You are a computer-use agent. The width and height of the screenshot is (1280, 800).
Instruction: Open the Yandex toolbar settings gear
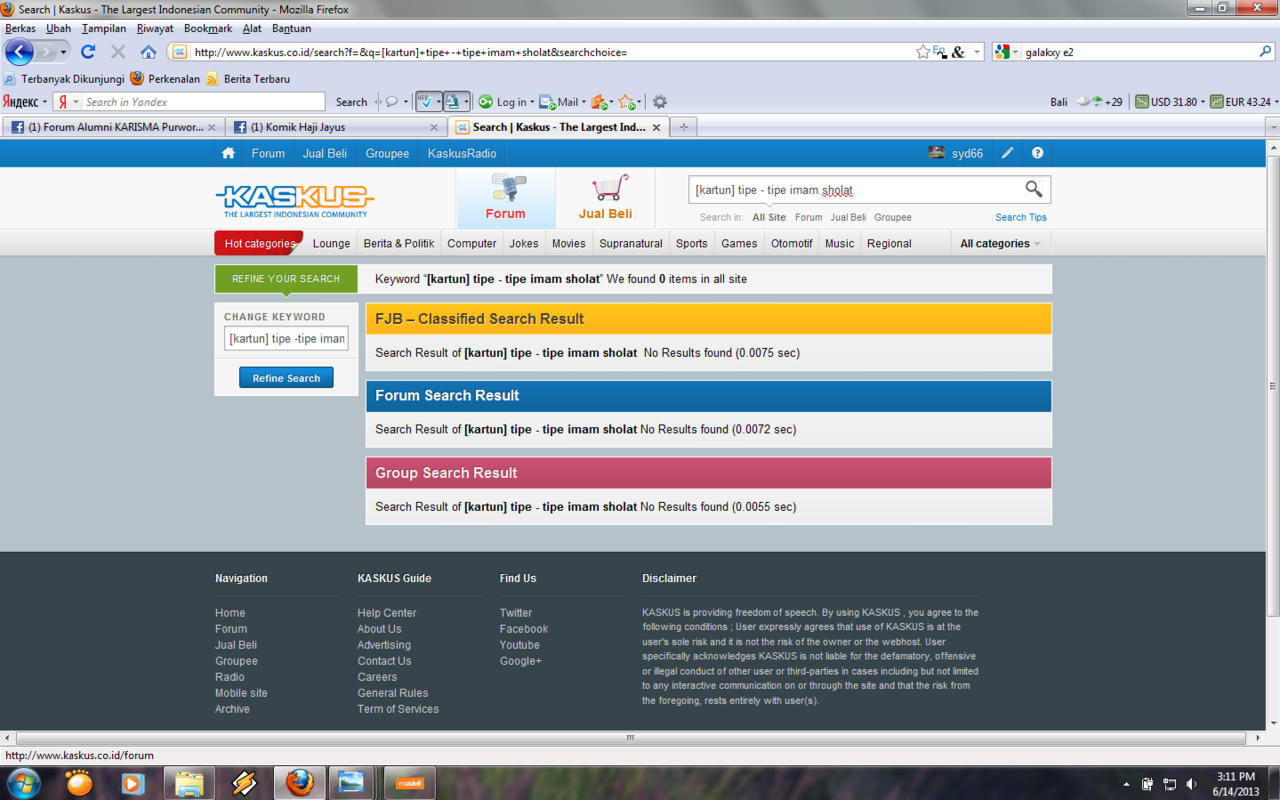pos(660,102)
